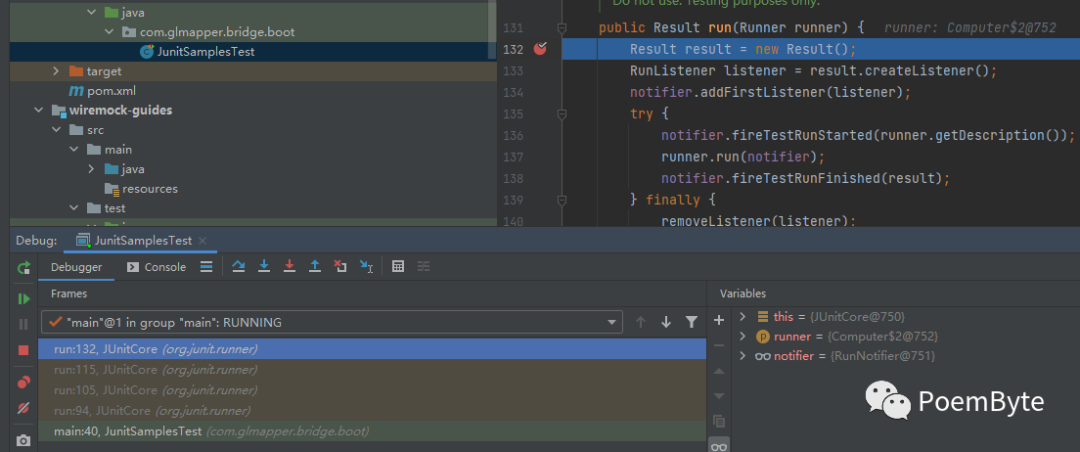Select frame run:115, JUnitCore
Viewport: 1080px width, 452px height.
point(372,369)
